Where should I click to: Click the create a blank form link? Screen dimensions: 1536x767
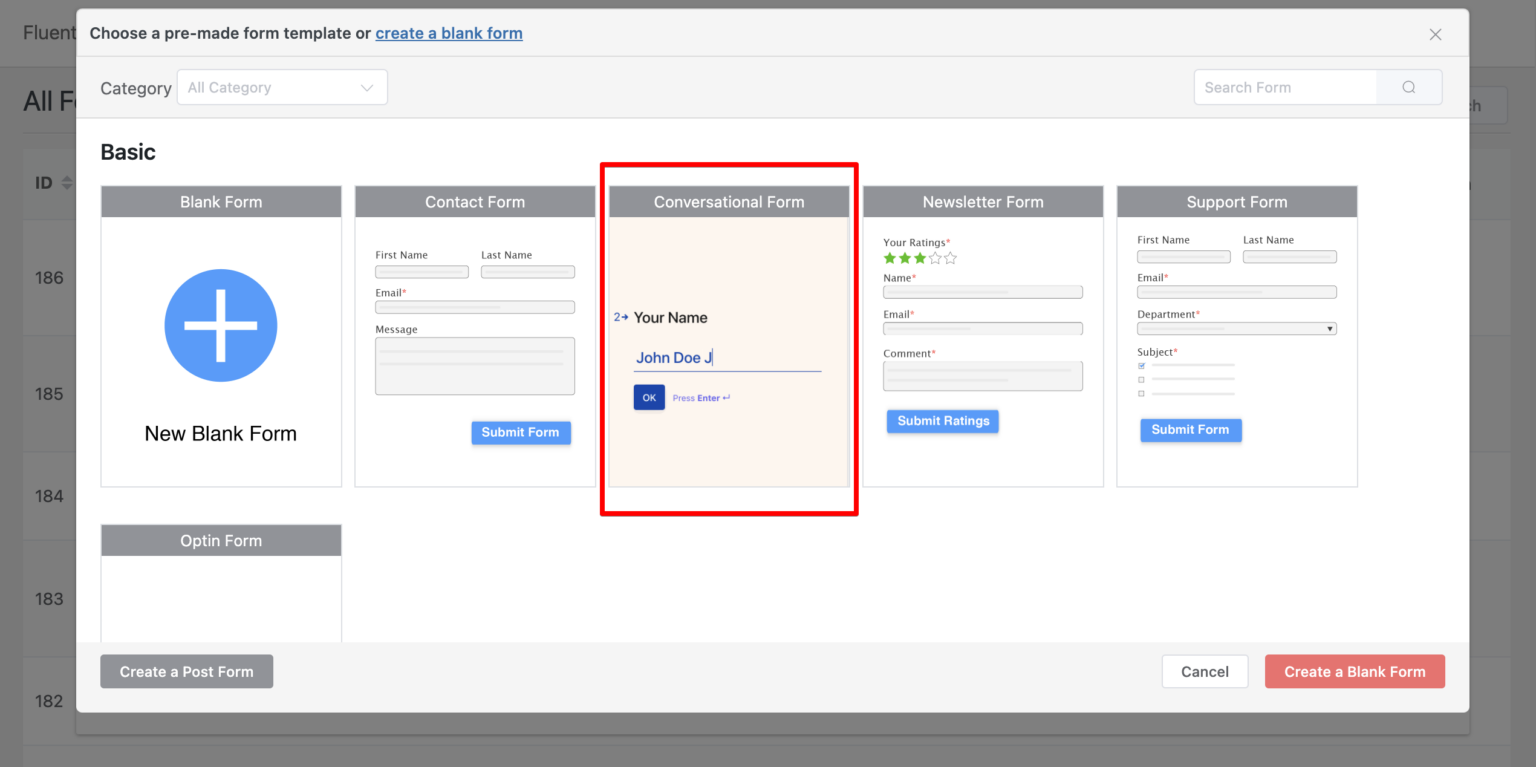point(449,33)
